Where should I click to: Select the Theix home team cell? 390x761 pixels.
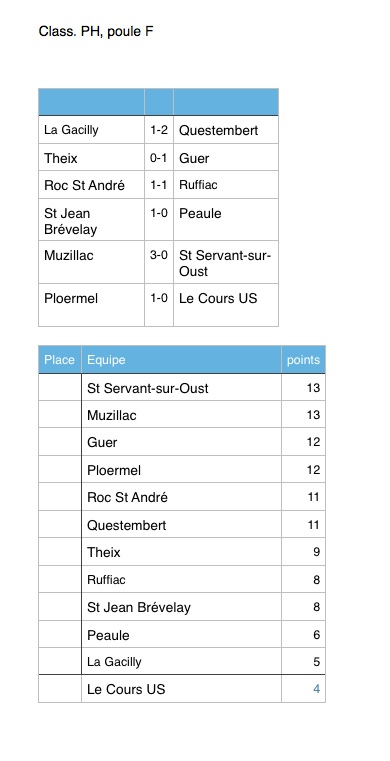pyautogui.click(x=92, y=157)
